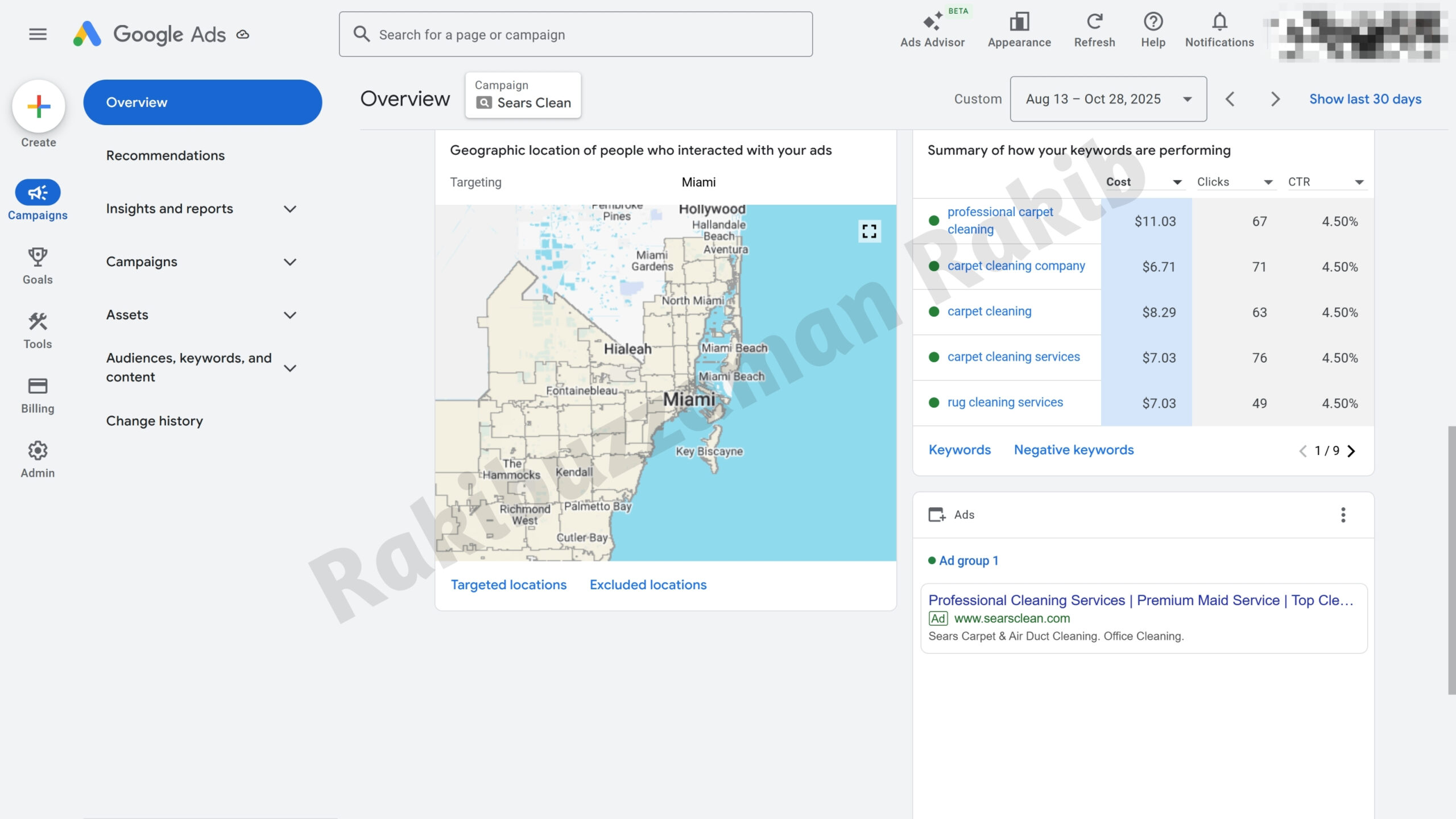Image resolution: width=1456 pixels, height=819 pixels.
Task: Open Negative keywords link
Action: (1073, 450)
